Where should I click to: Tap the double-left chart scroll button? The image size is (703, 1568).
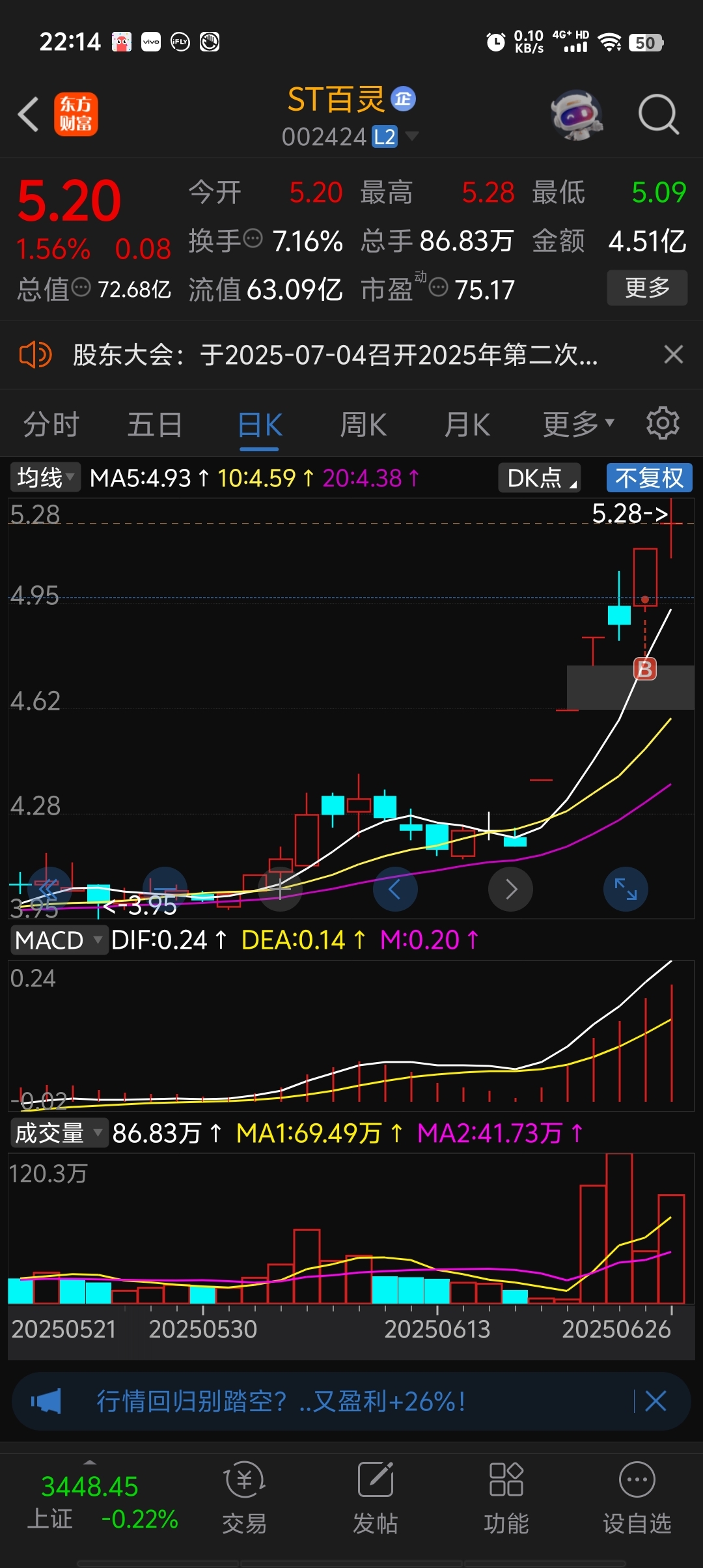pyautogui.click(x=48, y=889)
